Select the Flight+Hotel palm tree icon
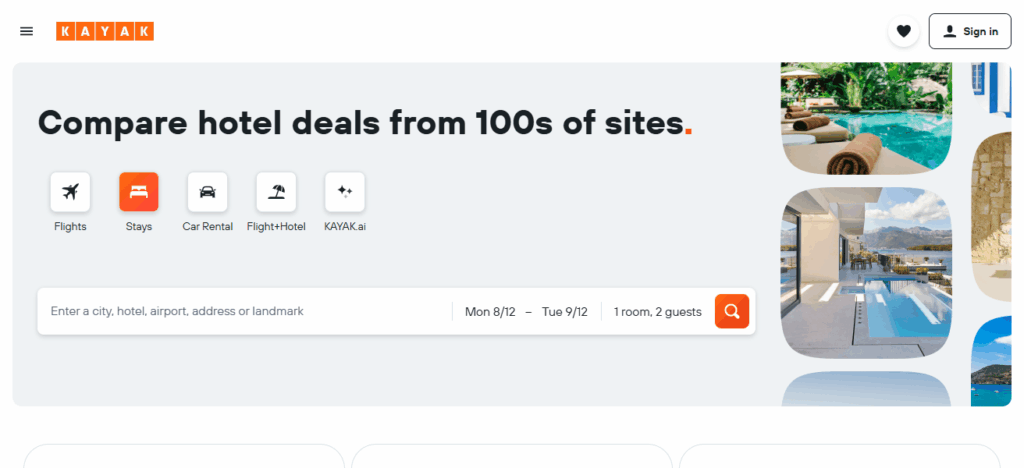The image size is (1024, 468). coord(276,192)
